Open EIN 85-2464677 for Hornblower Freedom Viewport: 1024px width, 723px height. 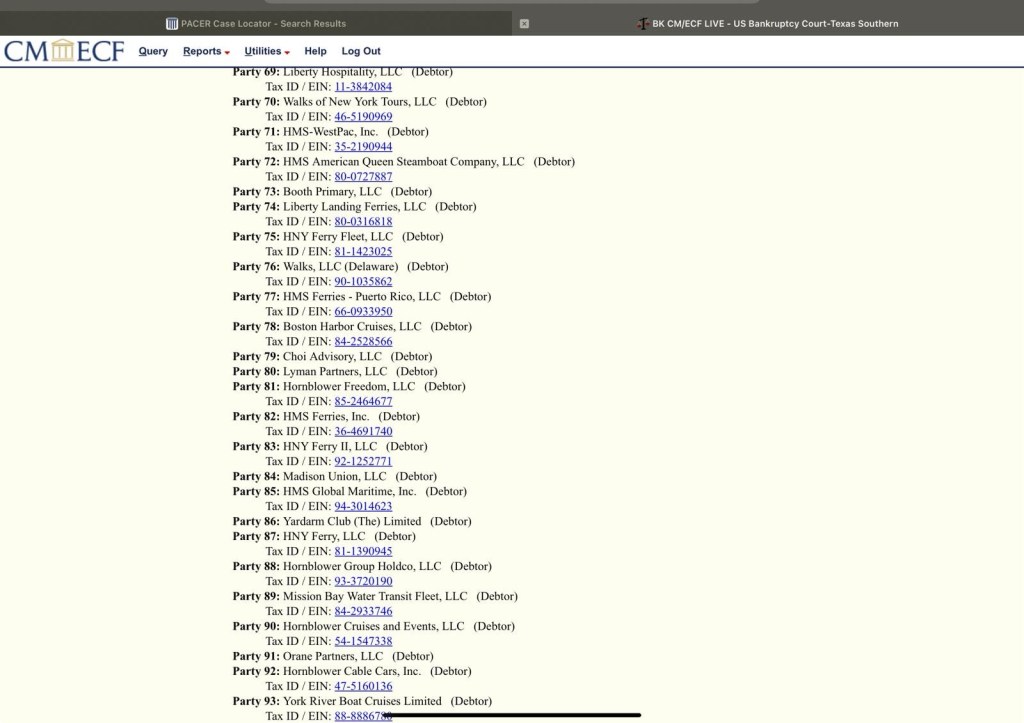363,402
